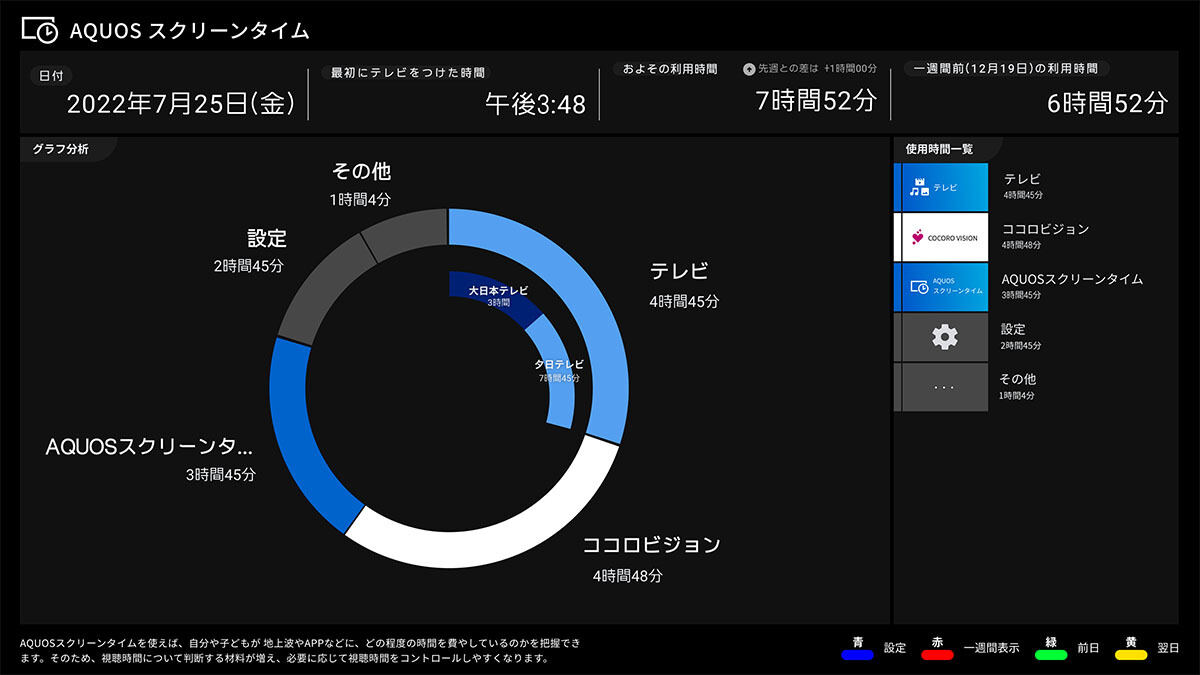Go to 翌日 next to the yellow button

(x=1168, y=648)
